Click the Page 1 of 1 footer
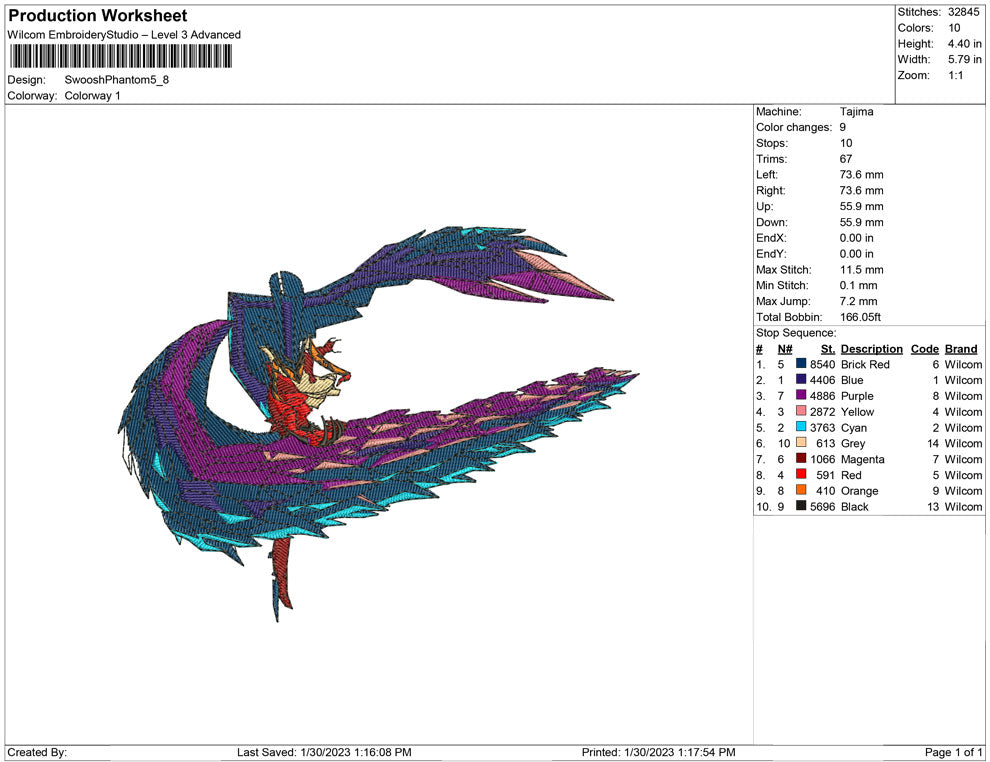Image resolution: width=990 pixels, height=762 pixels. [954, 752]
